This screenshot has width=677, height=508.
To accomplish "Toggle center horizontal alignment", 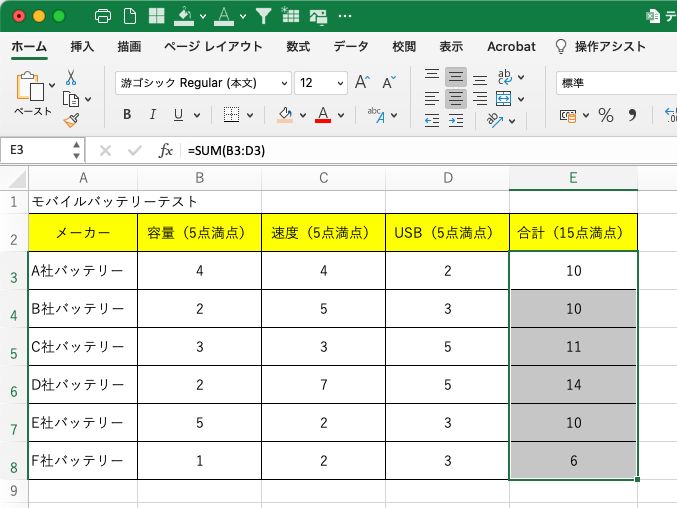I will 455,98.
